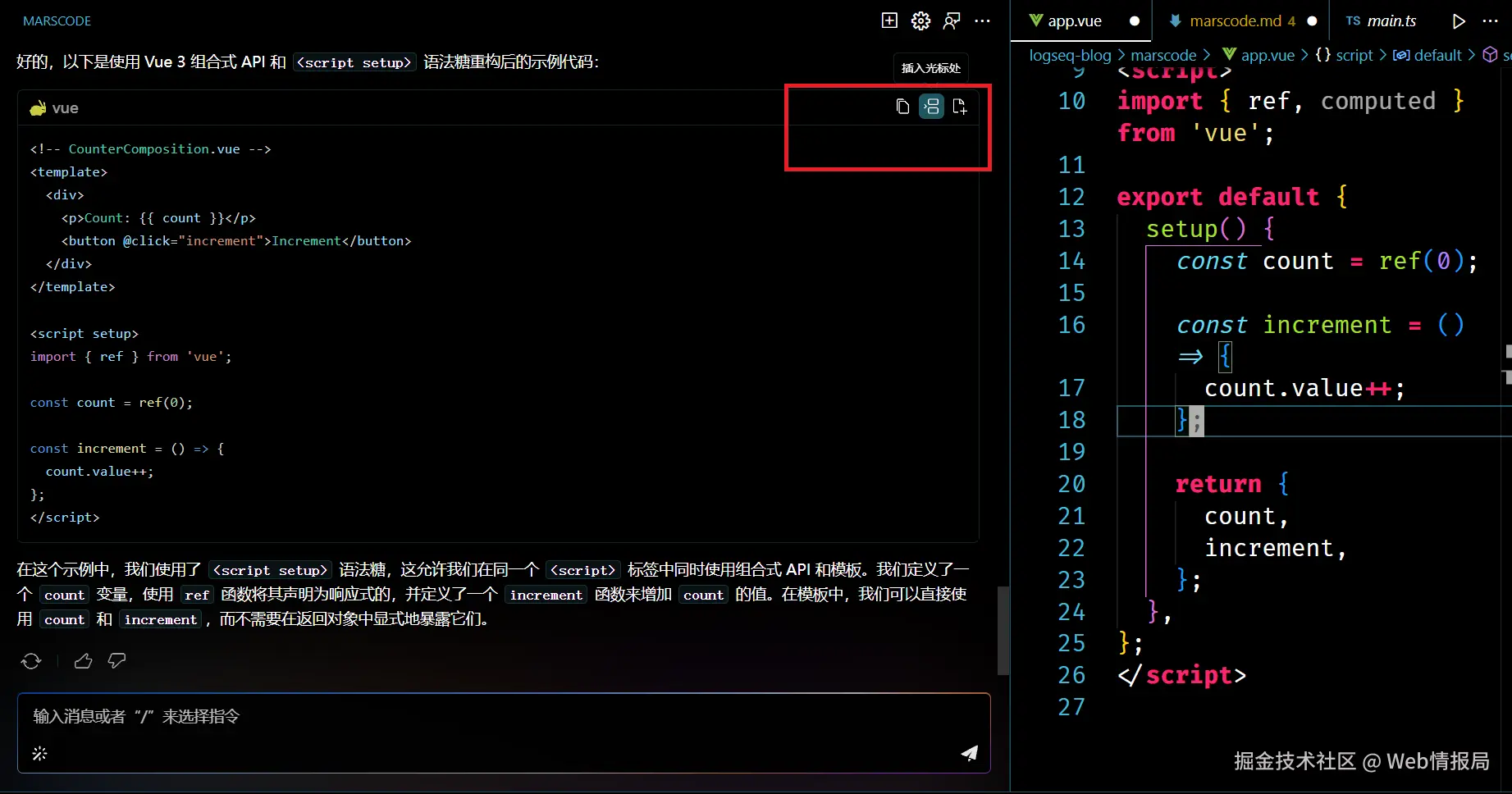Screen dimensions: 1512x794
Task: Click the closing '</script>' tag in the editor
Action: click(1181, 675)
